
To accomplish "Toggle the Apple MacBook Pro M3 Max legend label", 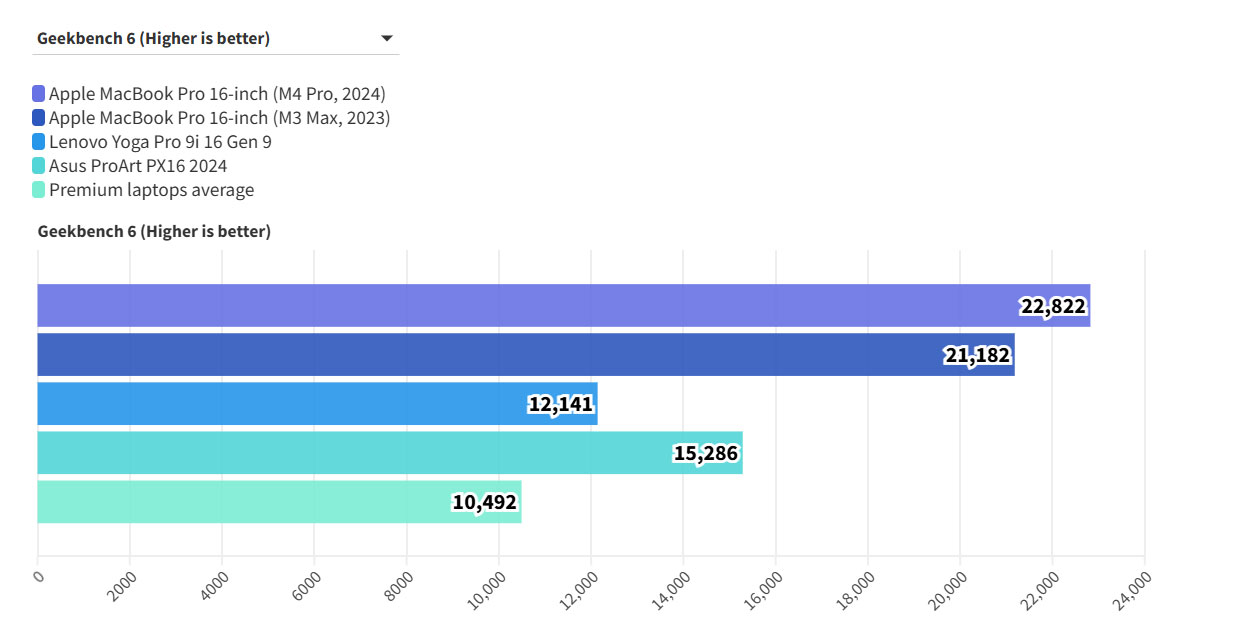I will point(219,118).
